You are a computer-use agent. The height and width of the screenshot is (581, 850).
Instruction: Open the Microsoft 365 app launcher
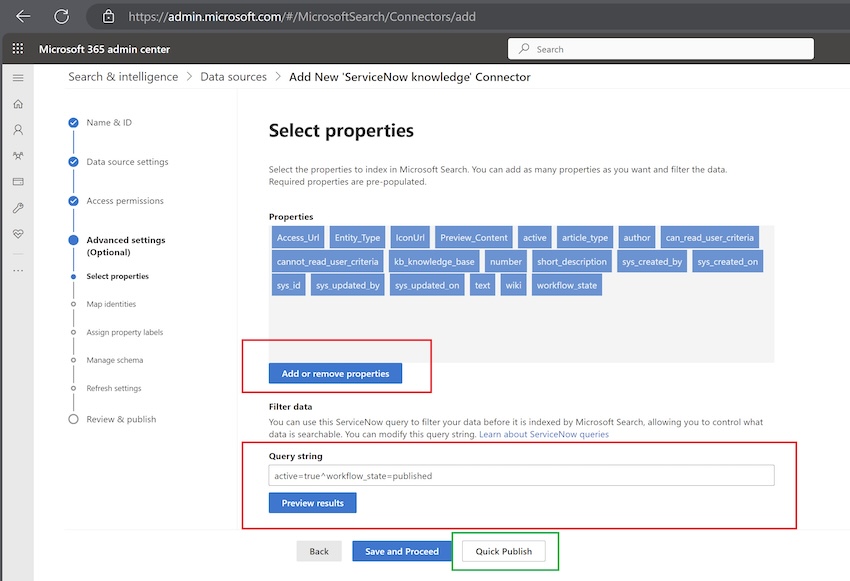pos(16,47)
